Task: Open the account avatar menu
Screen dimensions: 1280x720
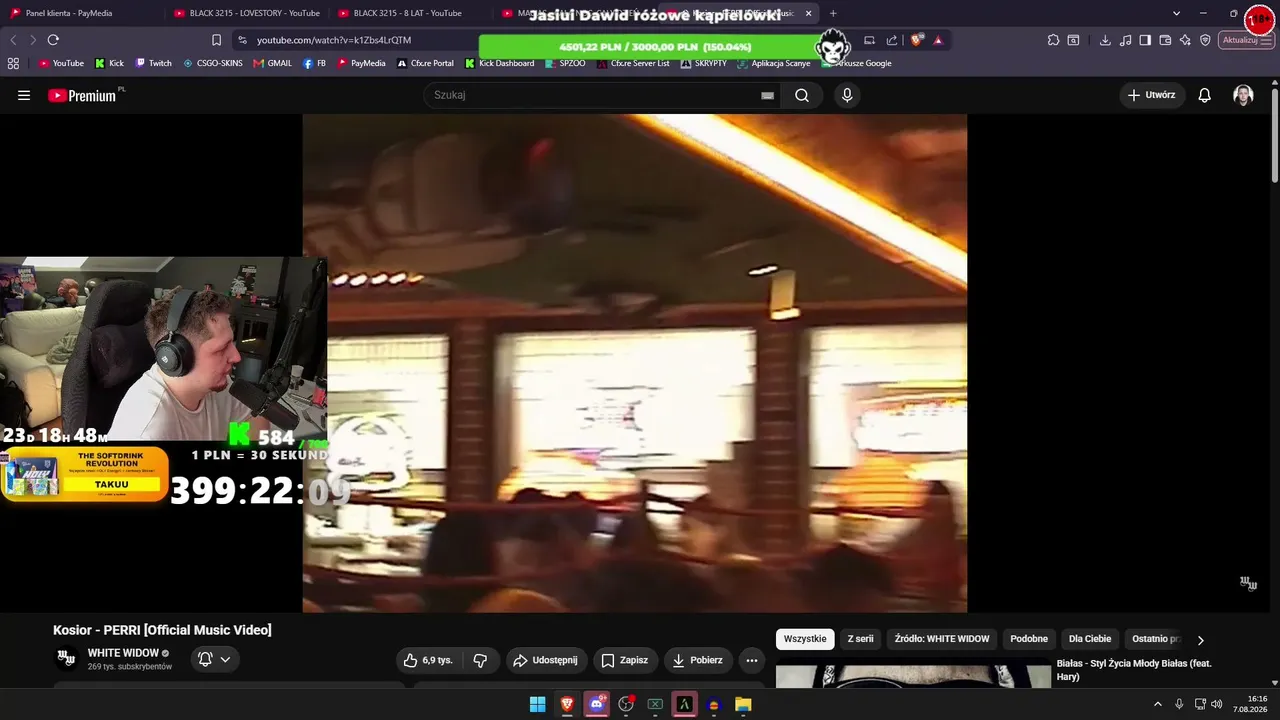Action: tap(1243, 95)
